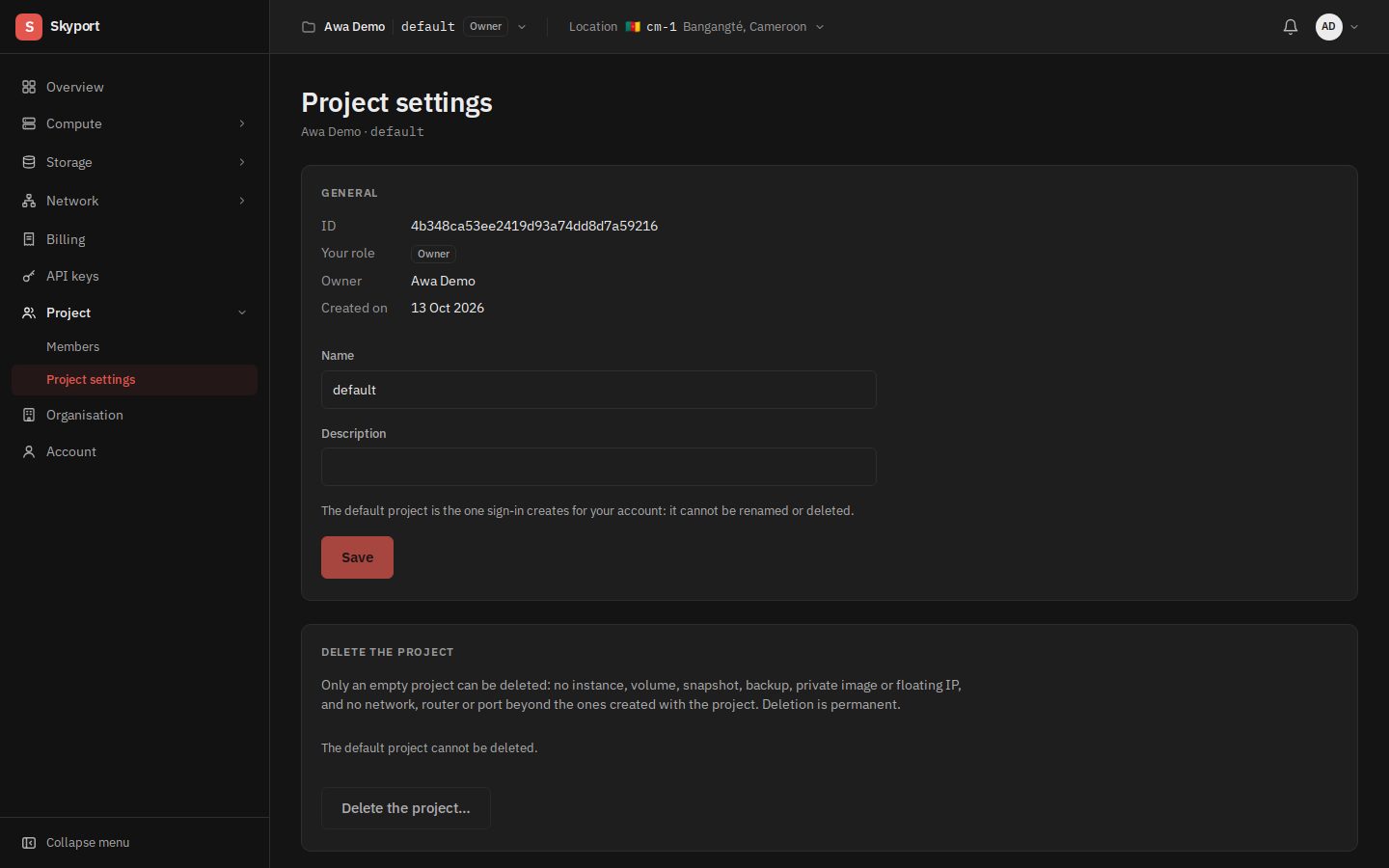This screenshot has width=1389, height=868.
Task: Click the Owner badge in General
Action: 433,254
